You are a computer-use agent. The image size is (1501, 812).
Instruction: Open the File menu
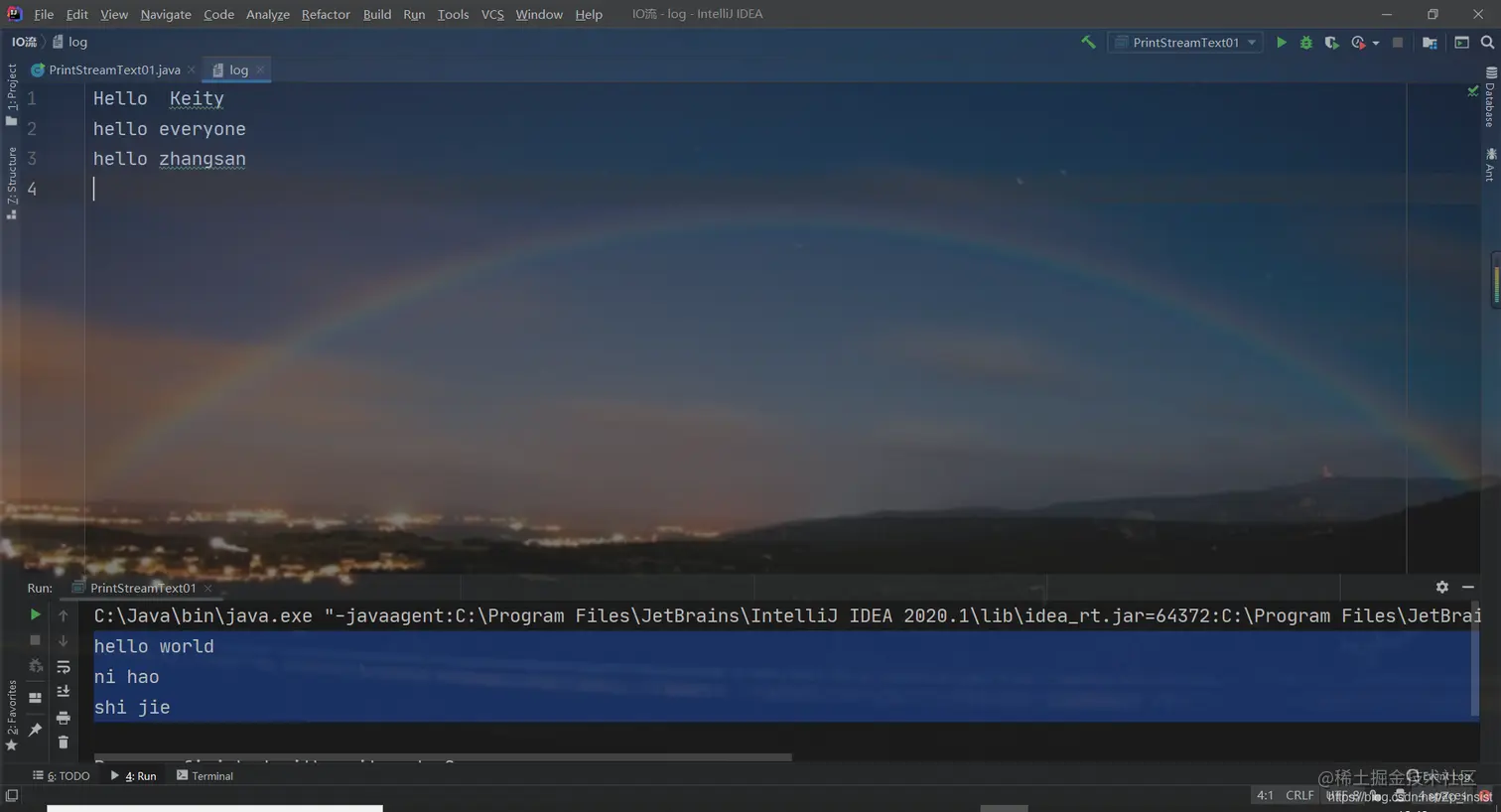[x=44, y=14]
